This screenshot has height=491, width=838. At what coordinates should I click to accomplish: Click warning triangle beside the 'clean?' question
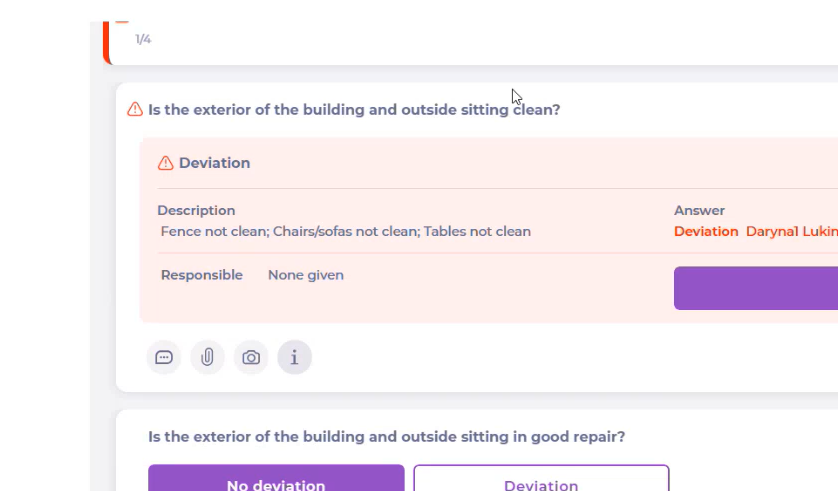[x=135, y=110]
